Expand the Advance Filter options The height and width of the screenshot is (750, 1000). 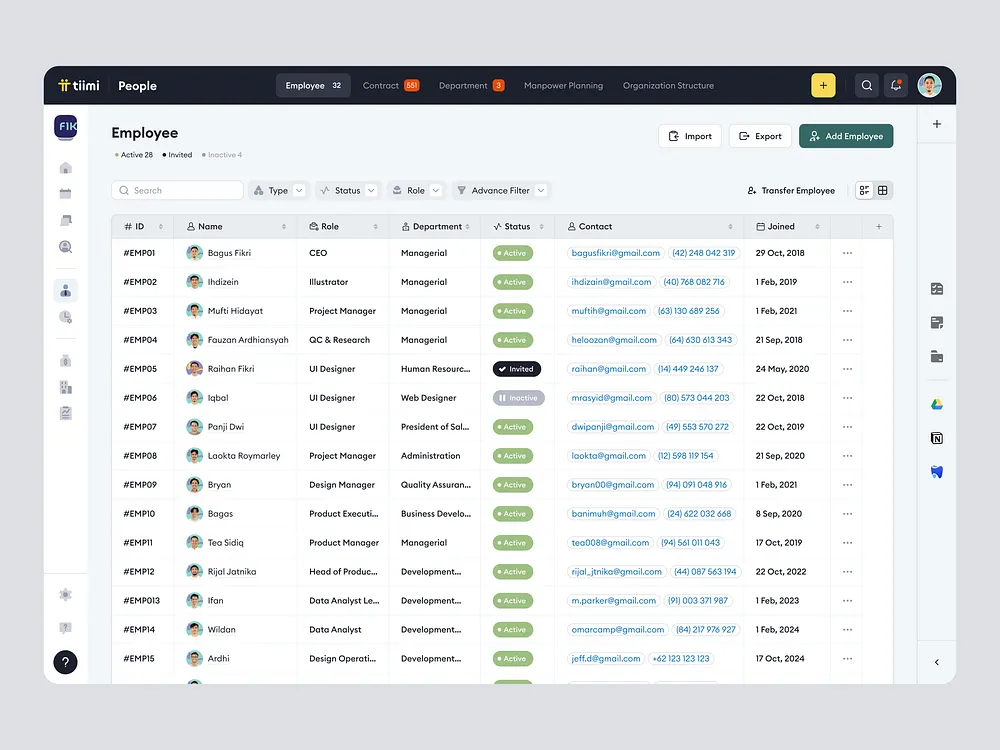500,190
